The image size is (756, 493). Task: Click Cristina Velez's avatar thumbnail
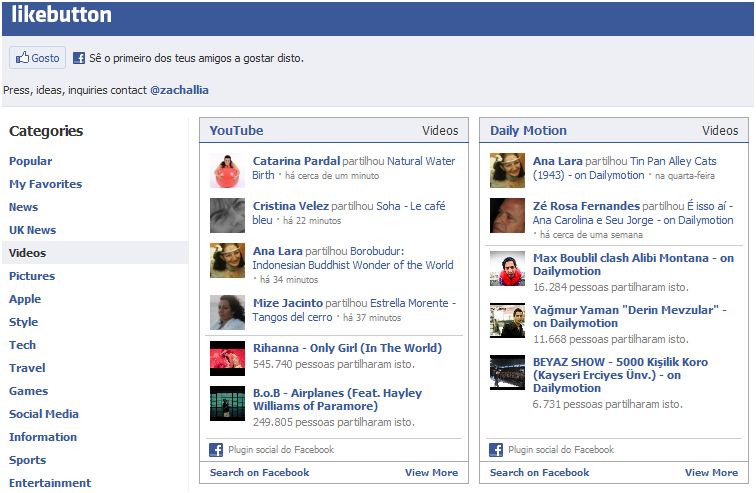[228, 215]
